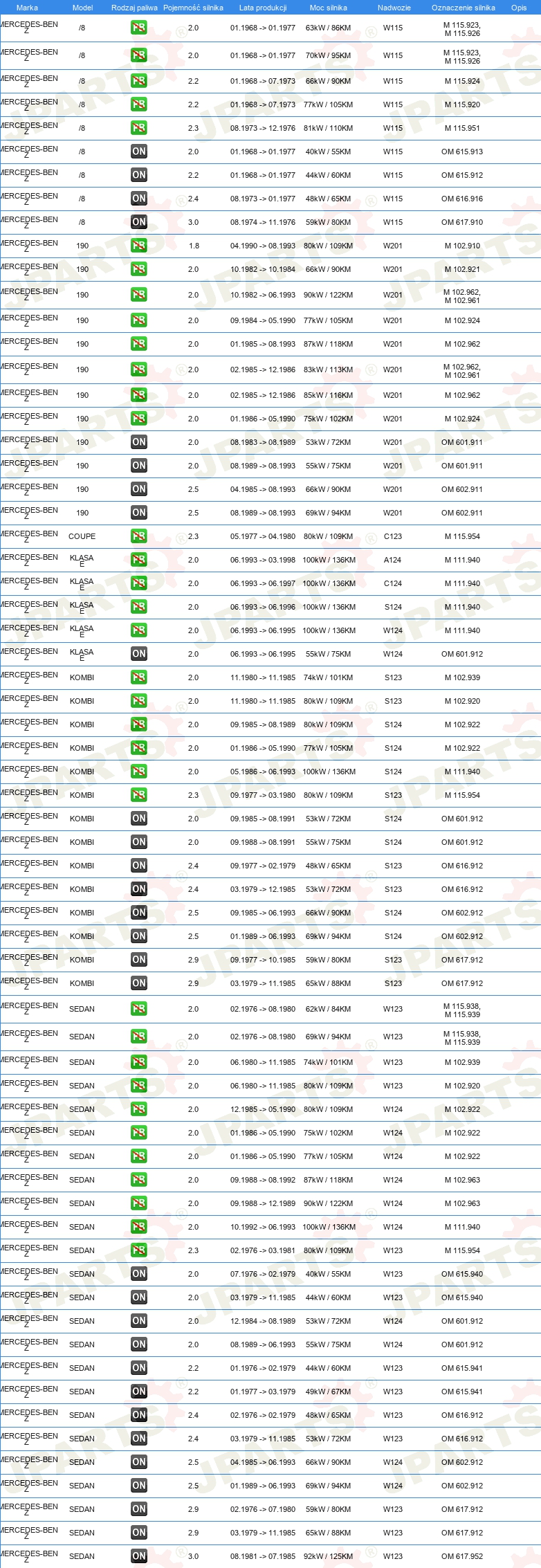Select production years 01.1977 -> 03.1979

click(x=263, y=1392)
